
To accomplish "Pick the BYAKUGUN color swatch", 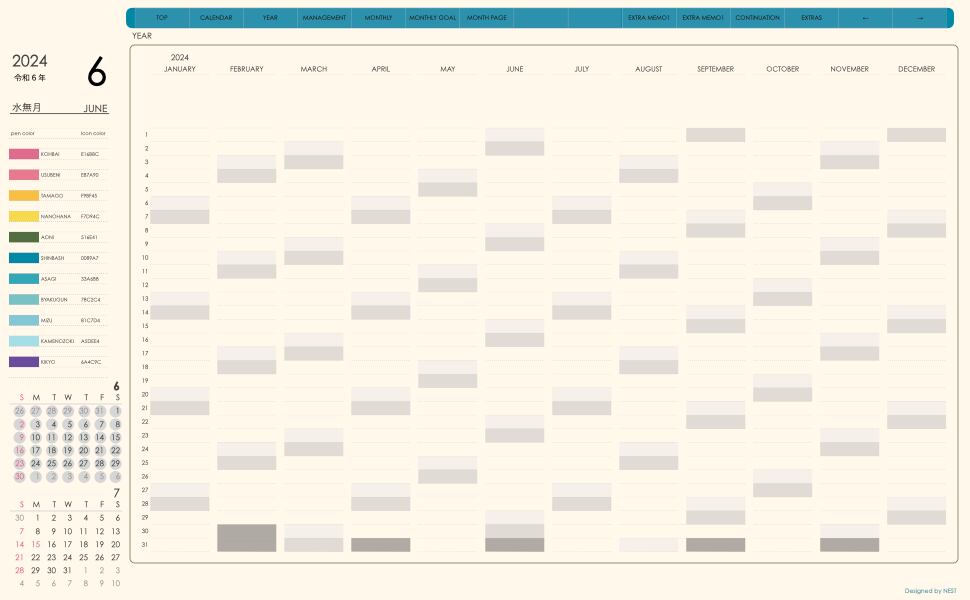I will coord(24,299).
